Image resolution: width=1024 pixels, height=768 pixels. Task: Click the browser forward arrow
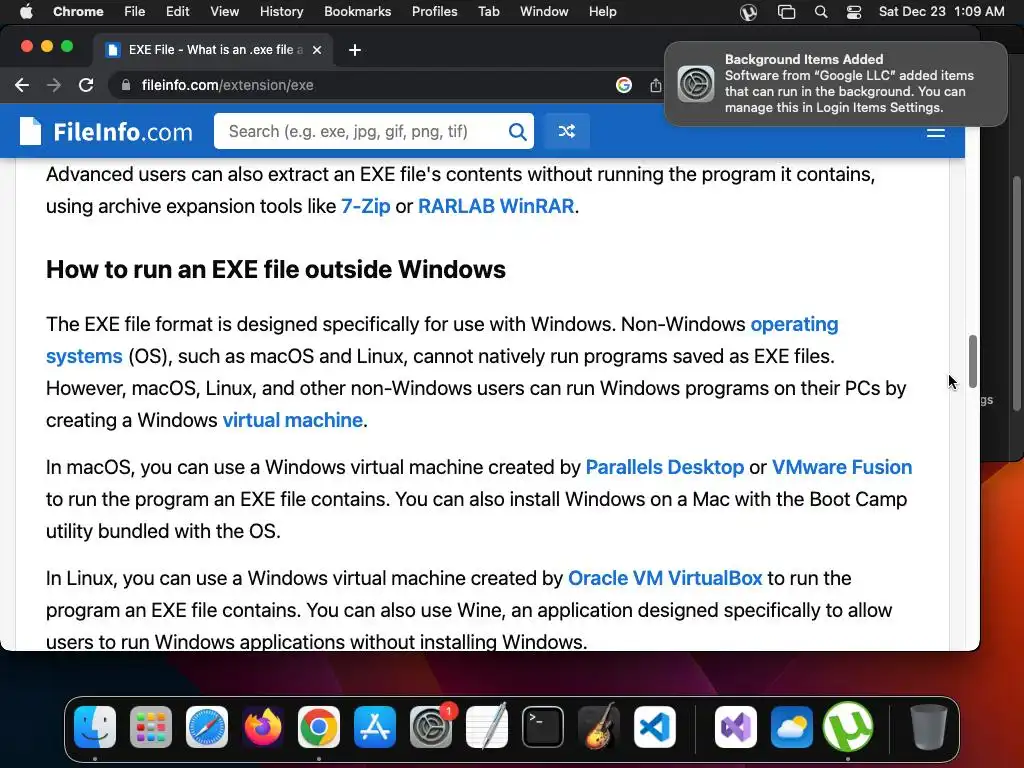tap(54, 85)
